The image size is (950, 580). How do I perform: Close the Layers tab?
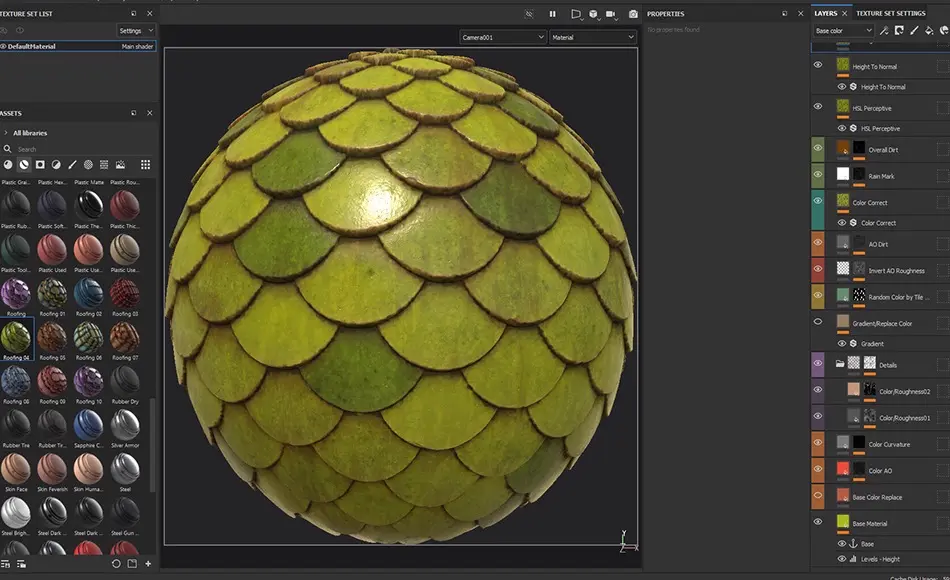tap(845, 13)
